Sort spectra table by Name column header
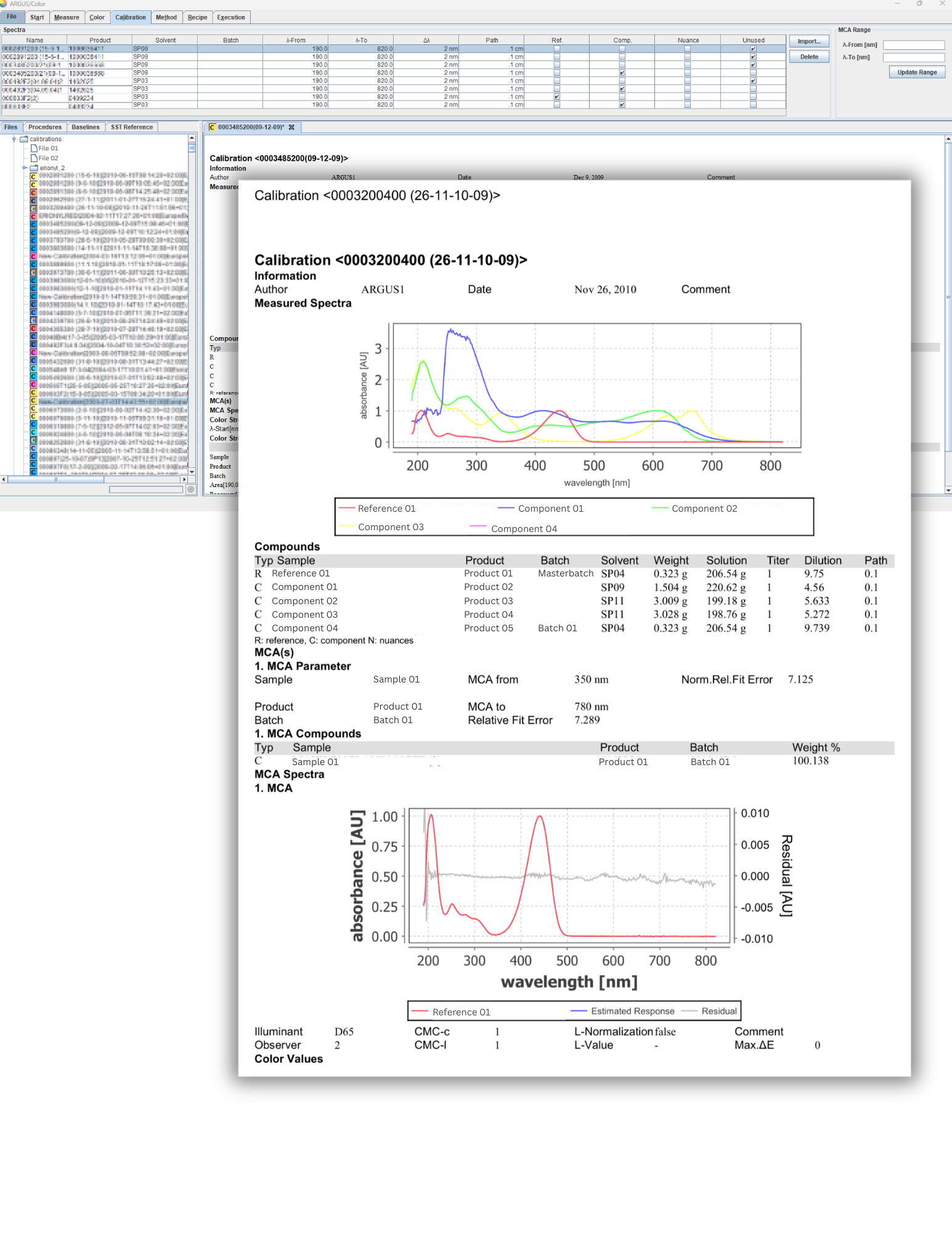The width and height of the screenshot is (952, 1233). (x=35, y=40)
